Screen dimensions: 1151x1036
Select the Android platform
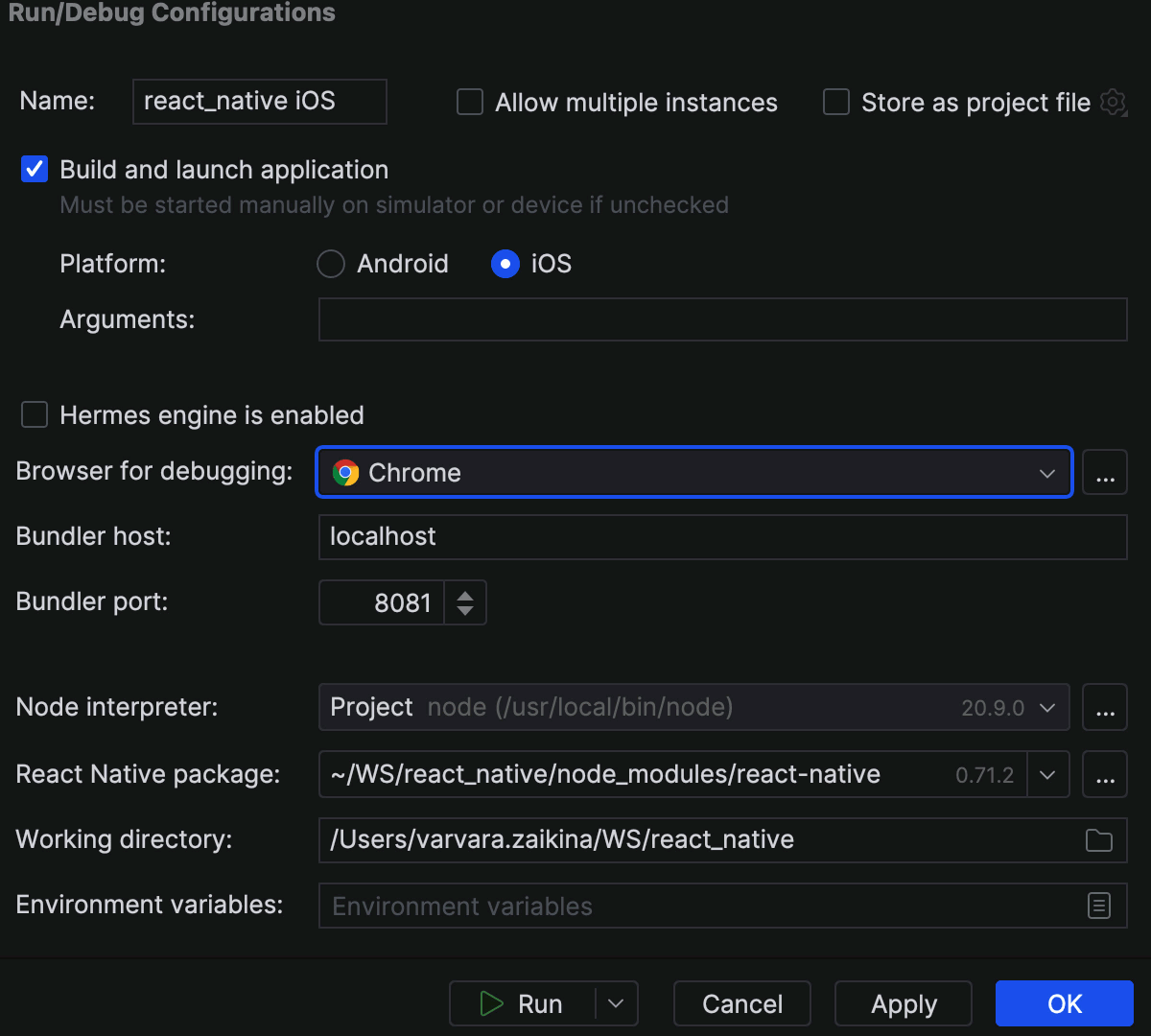pyautogui.click(x=330, y=264)
